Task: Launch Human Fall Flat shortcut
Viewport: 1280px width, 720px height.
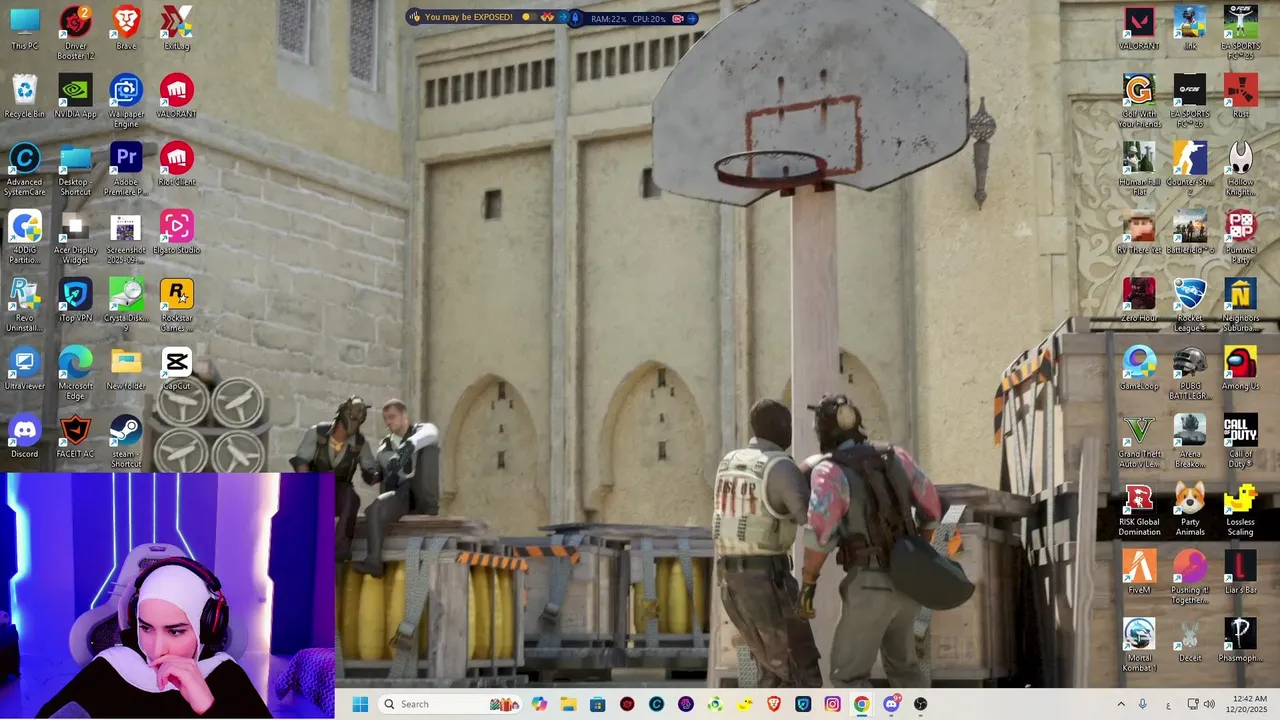Action: coord(1139,169)
